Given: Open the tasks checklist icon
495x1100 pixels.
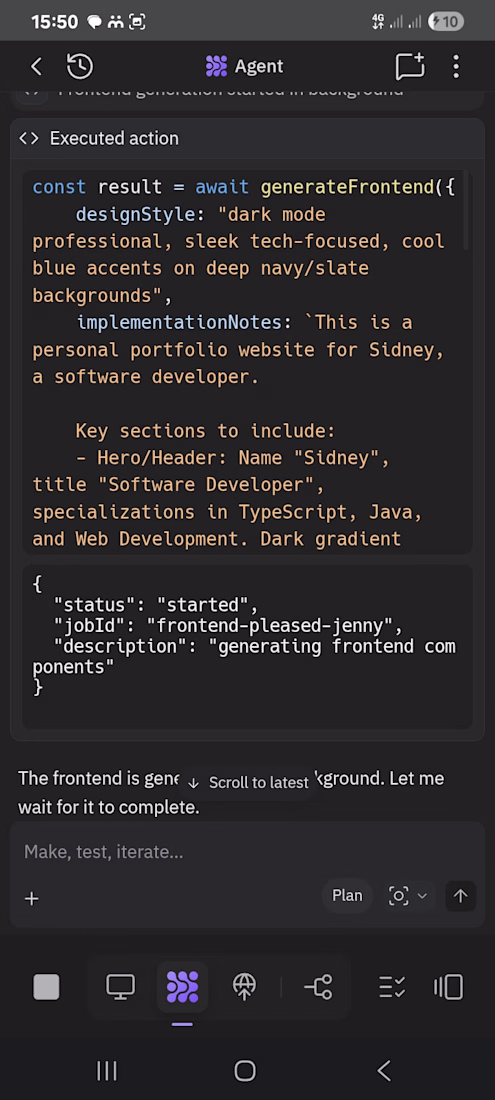Looking at the screenshot, I should (392, 986).
